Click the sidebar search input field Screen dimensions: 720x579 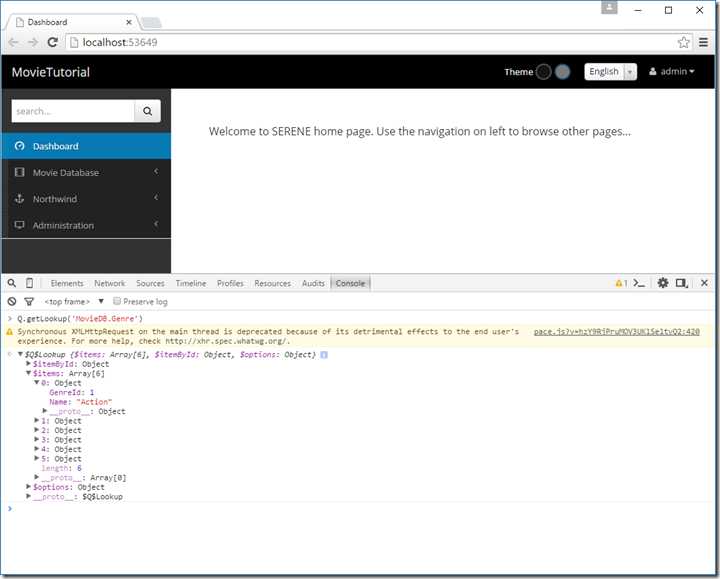[73, 111]
